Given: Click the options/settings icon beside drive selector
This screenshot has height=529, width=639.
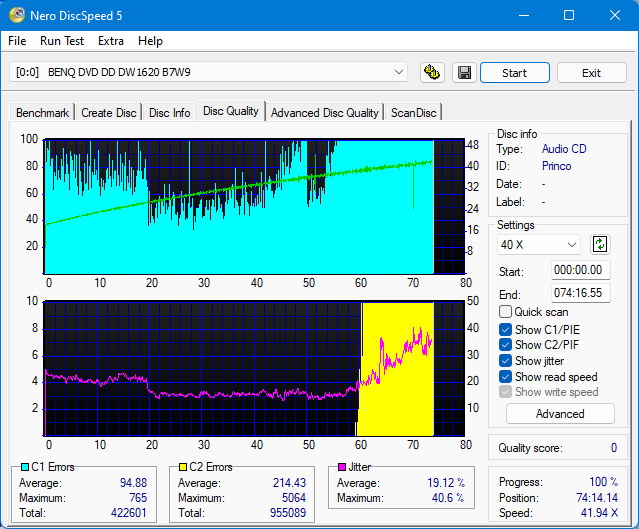Looking at the screenshot, I should [432, 73].
